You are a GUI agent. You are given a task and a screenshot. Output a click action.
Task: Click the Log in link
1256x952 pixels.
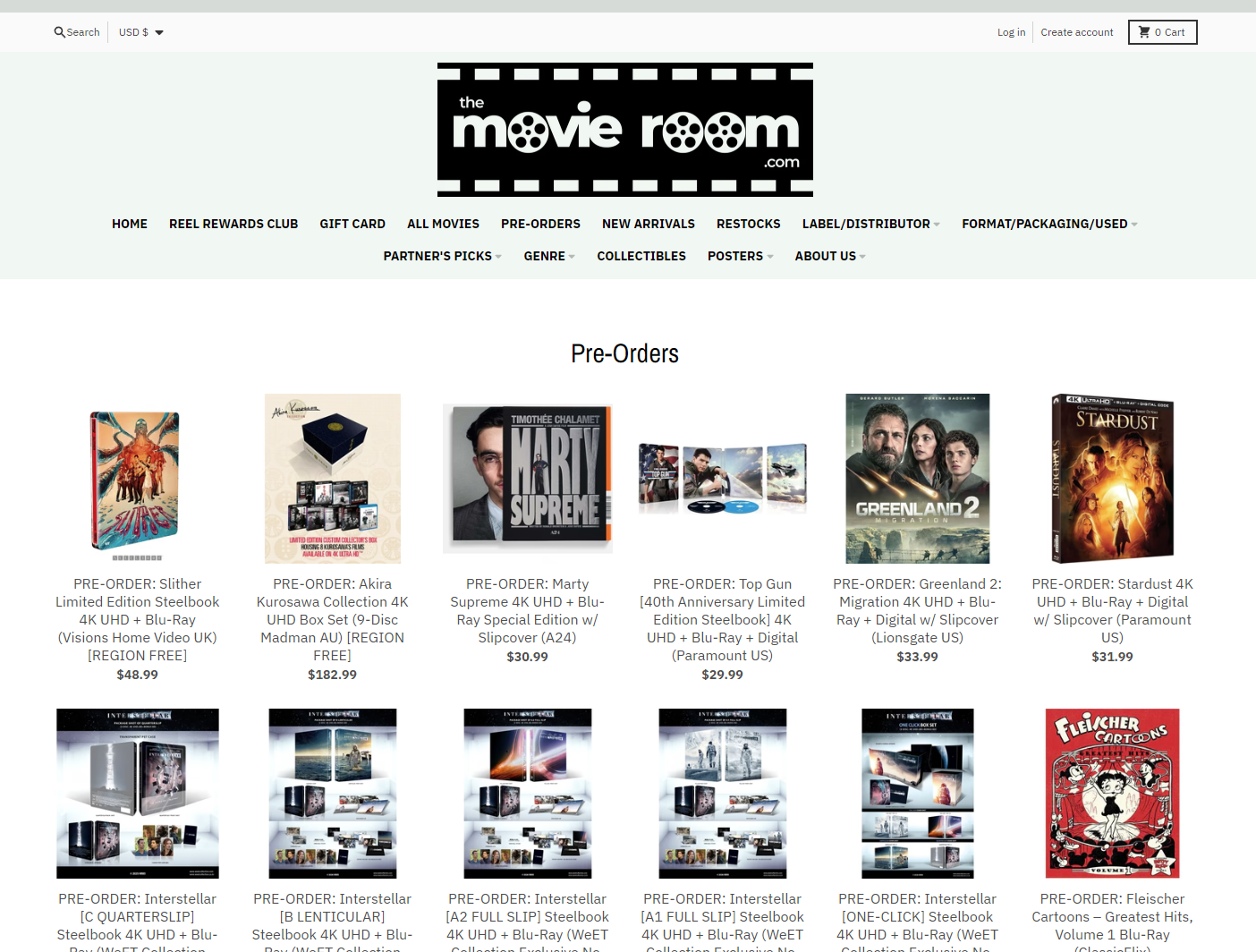tap(1011, 32)
